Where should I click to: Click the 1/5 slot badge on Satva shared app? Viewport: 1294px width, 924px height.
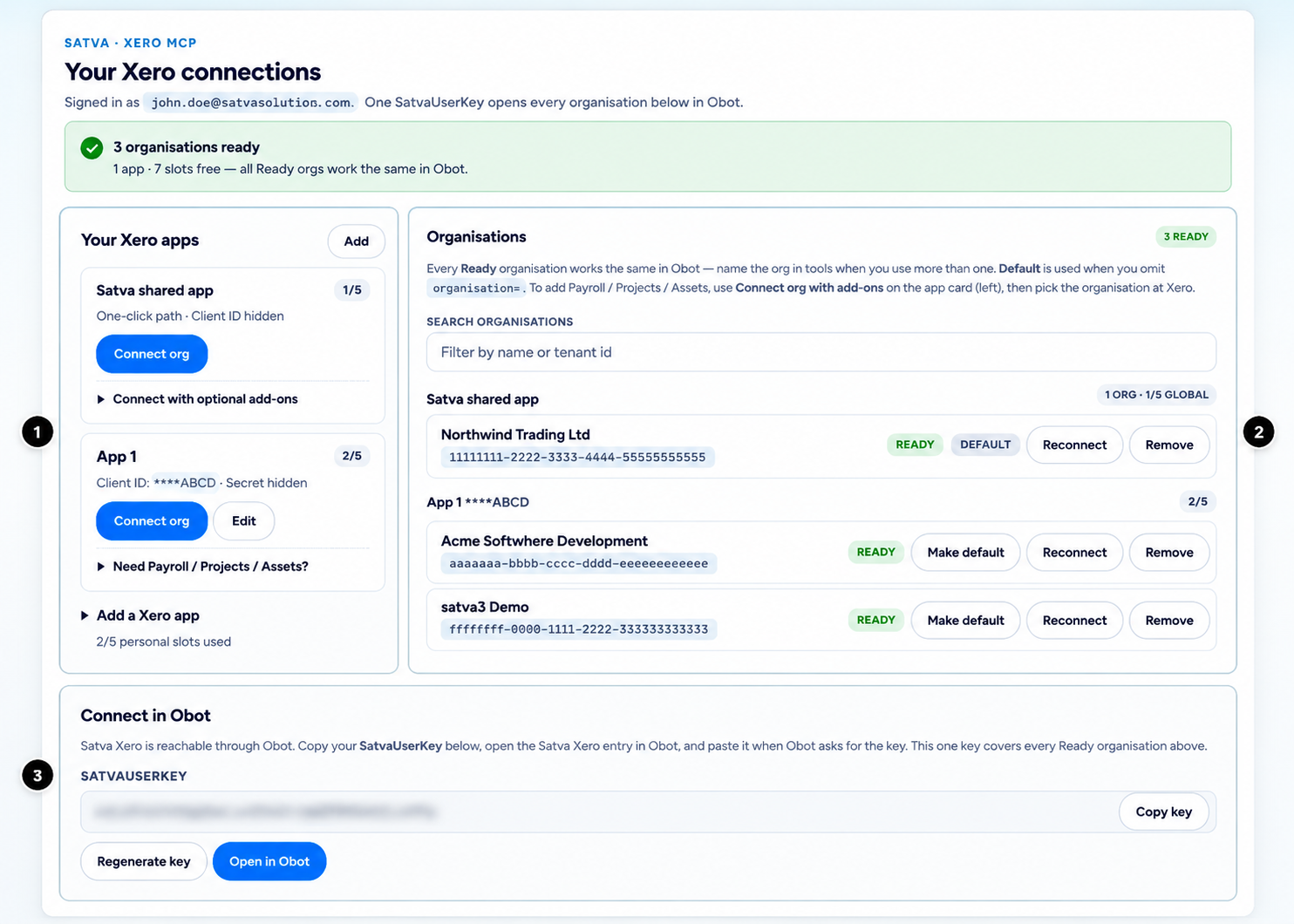352,290
